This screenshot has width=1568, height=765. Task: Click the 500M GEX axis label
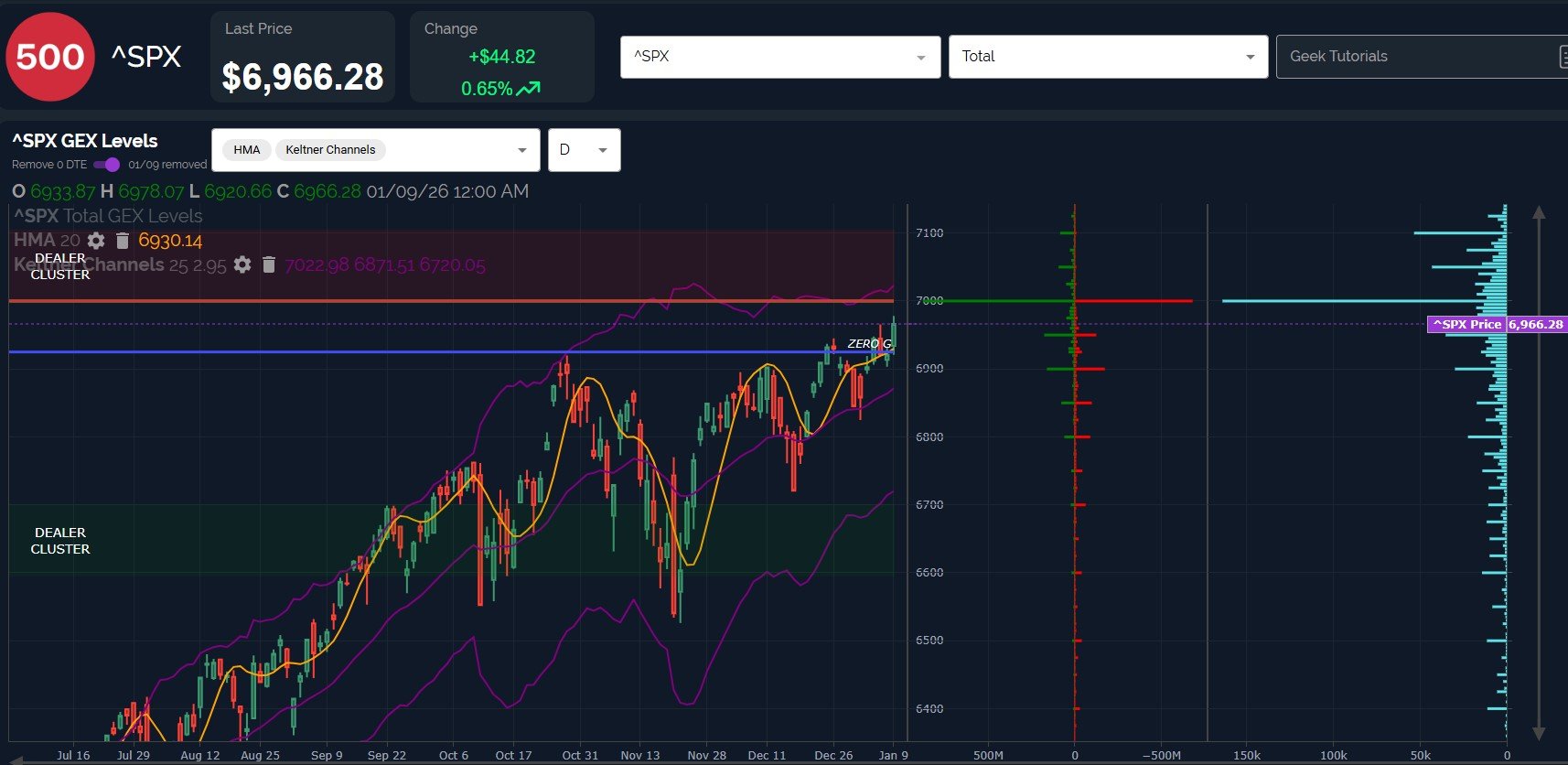tap(988, 755)
